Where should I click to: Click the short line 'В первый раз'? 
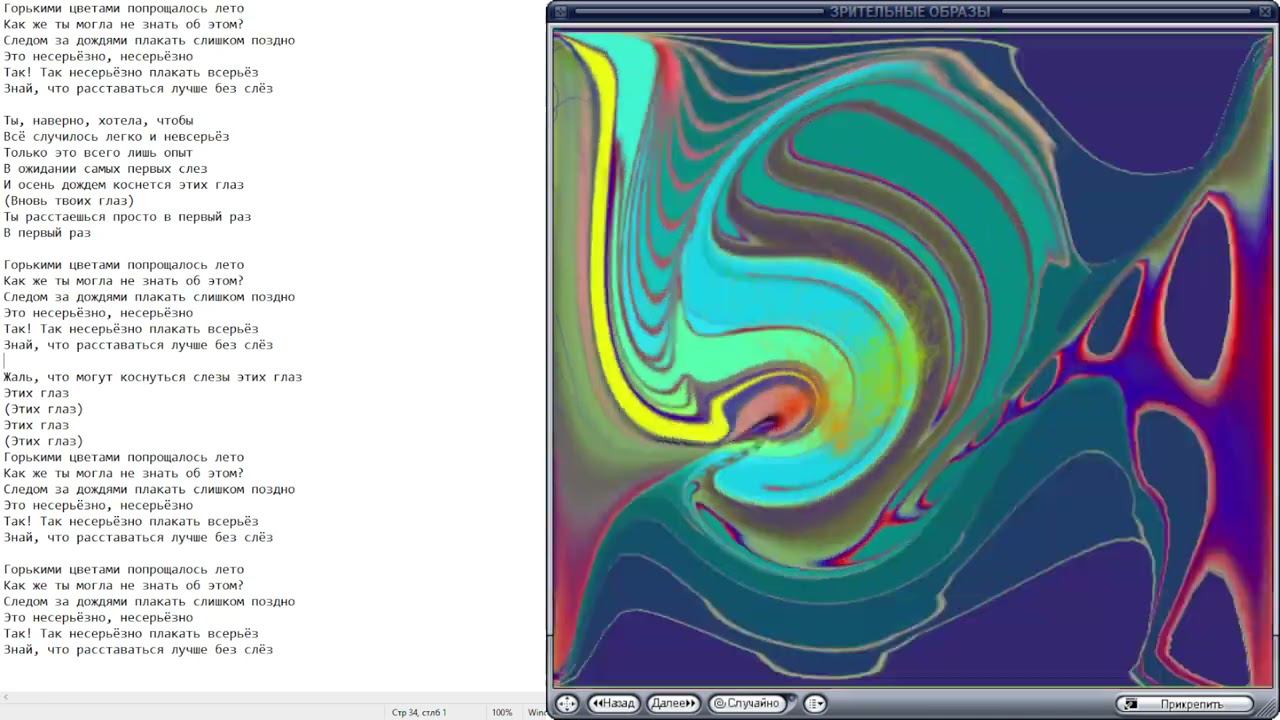tap(47, 233)
